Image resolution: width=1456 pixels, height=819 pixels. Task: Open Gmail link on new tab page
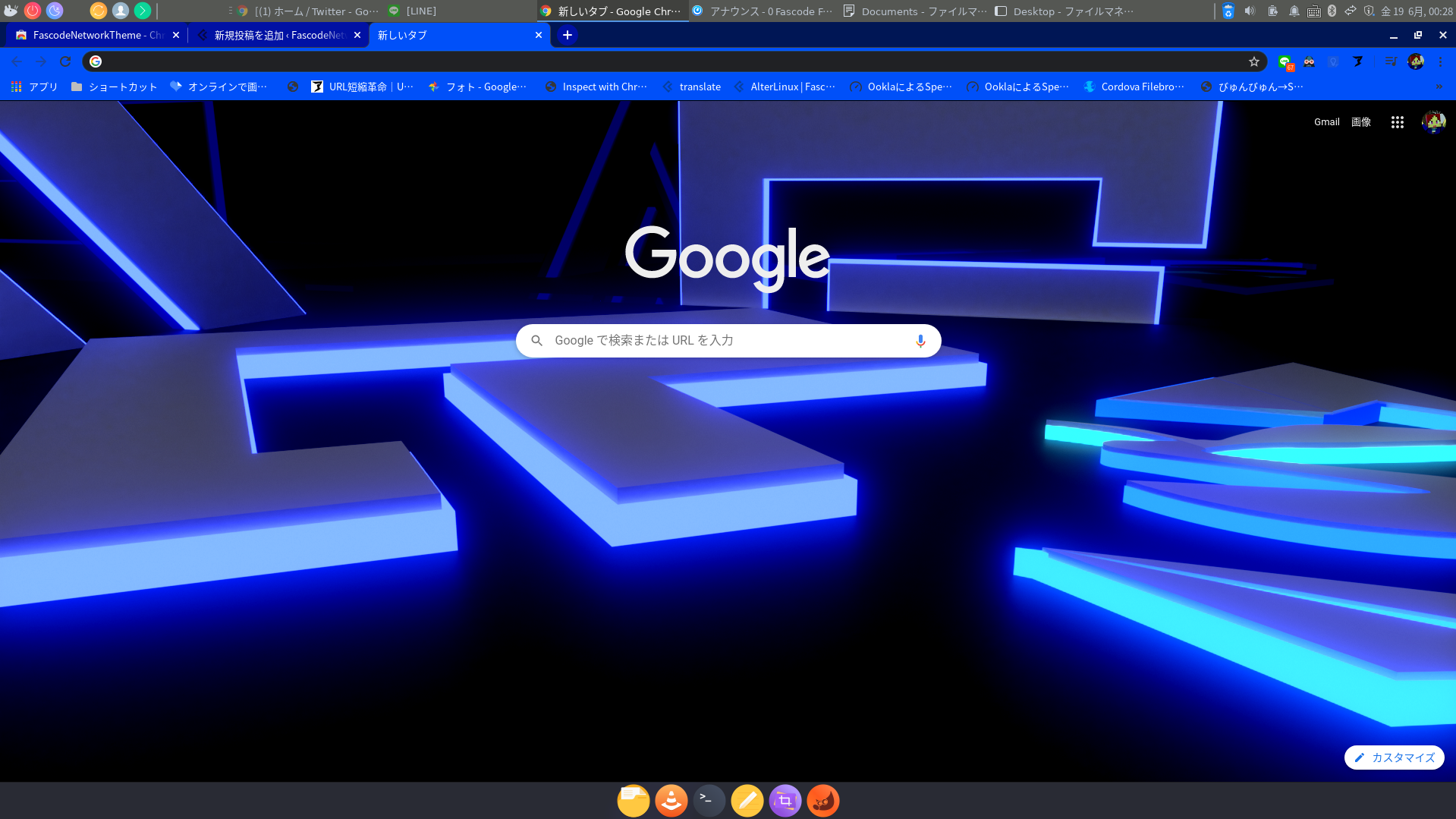pos(1326,121)
